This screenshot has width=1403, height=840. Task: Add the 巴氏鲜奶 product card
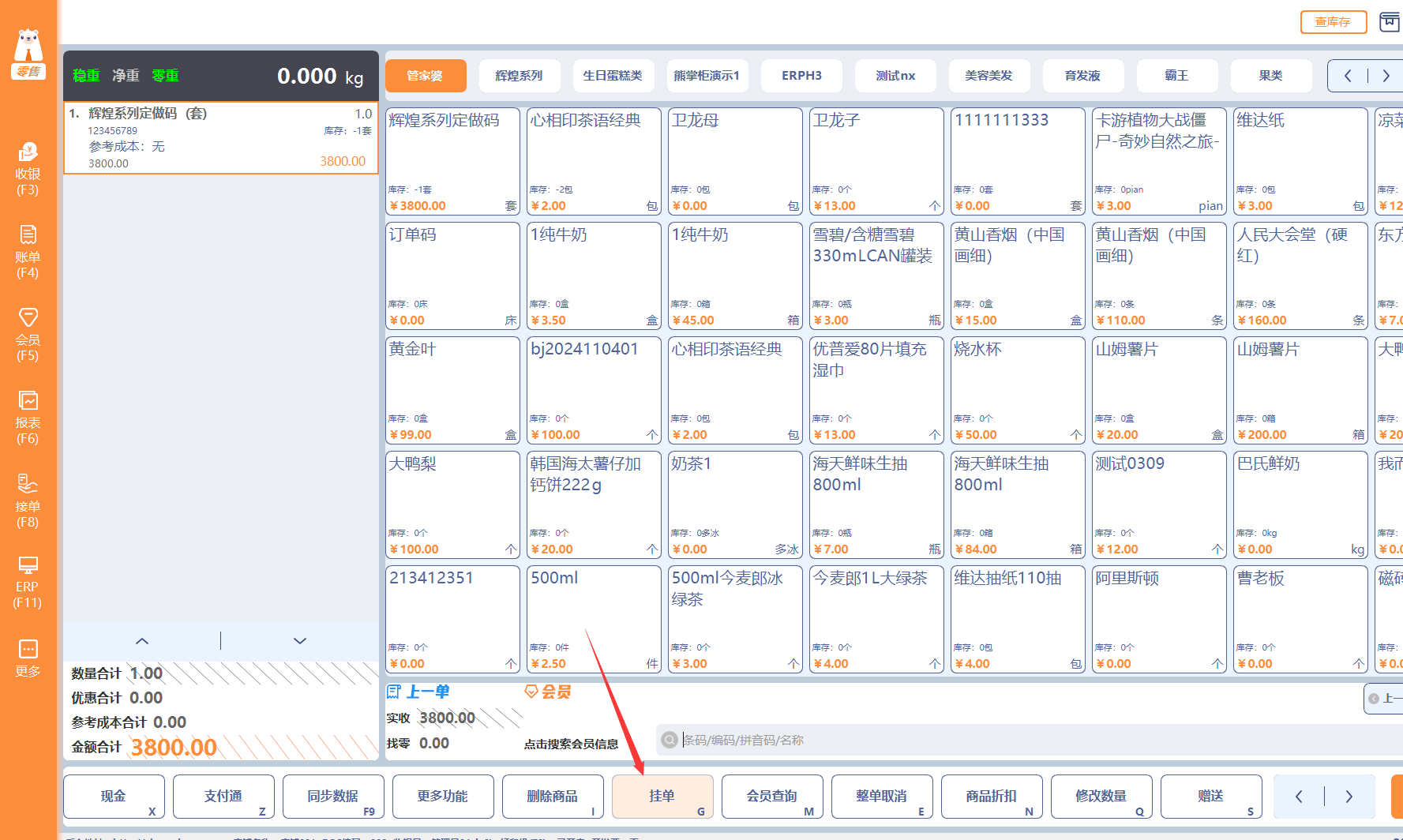pyautogui.click(x=1301, y=505)
